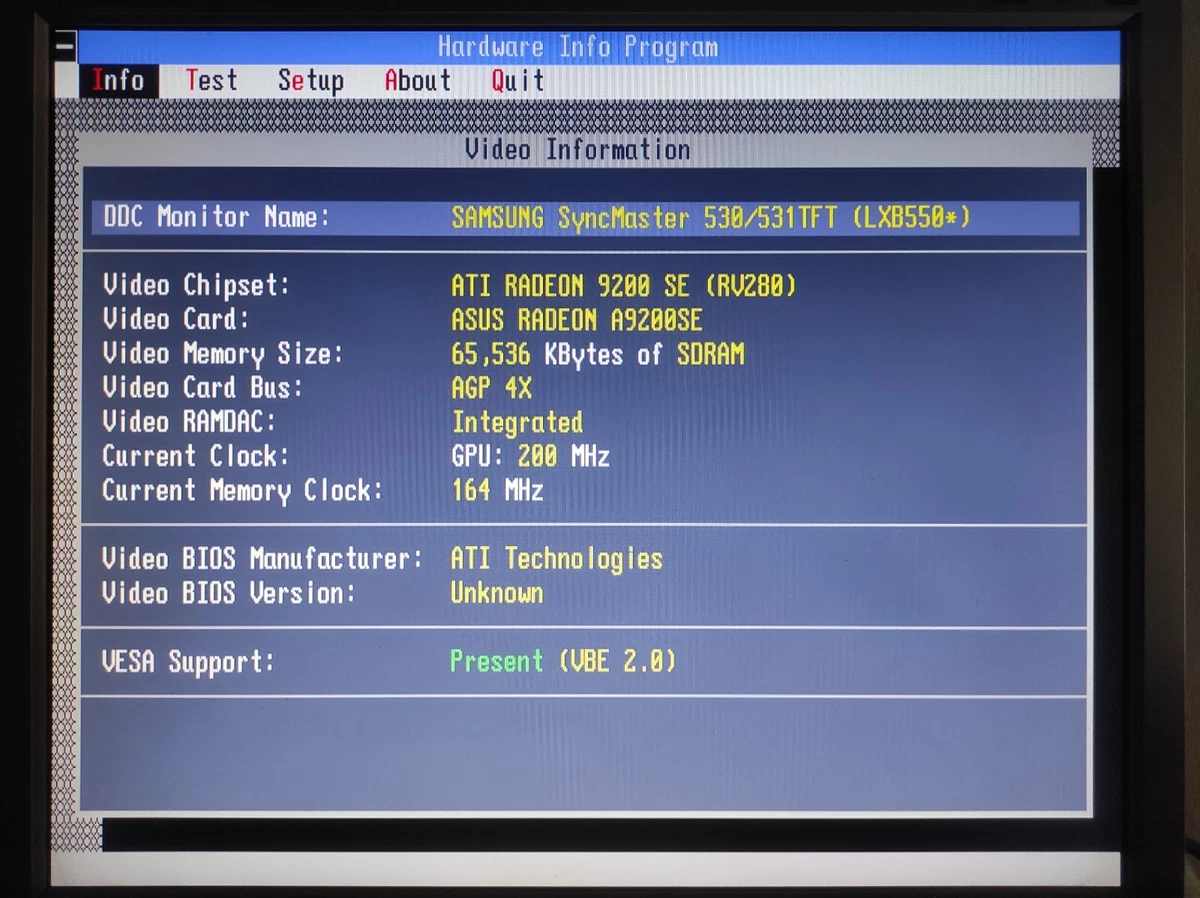
Task: Click the 65,536 KBytes of SDRAM value
Action: pos(598,354)
